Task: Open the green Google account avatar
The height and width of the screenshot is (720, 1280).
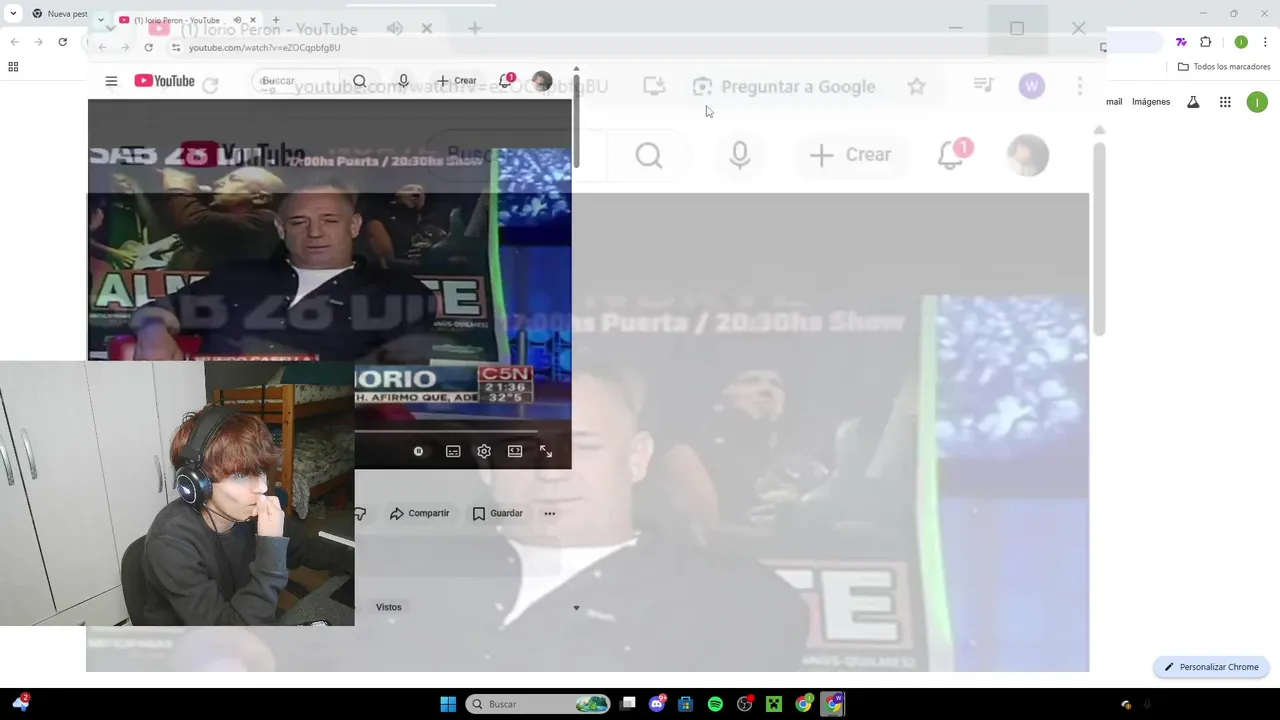Action: coord(1257,102)
